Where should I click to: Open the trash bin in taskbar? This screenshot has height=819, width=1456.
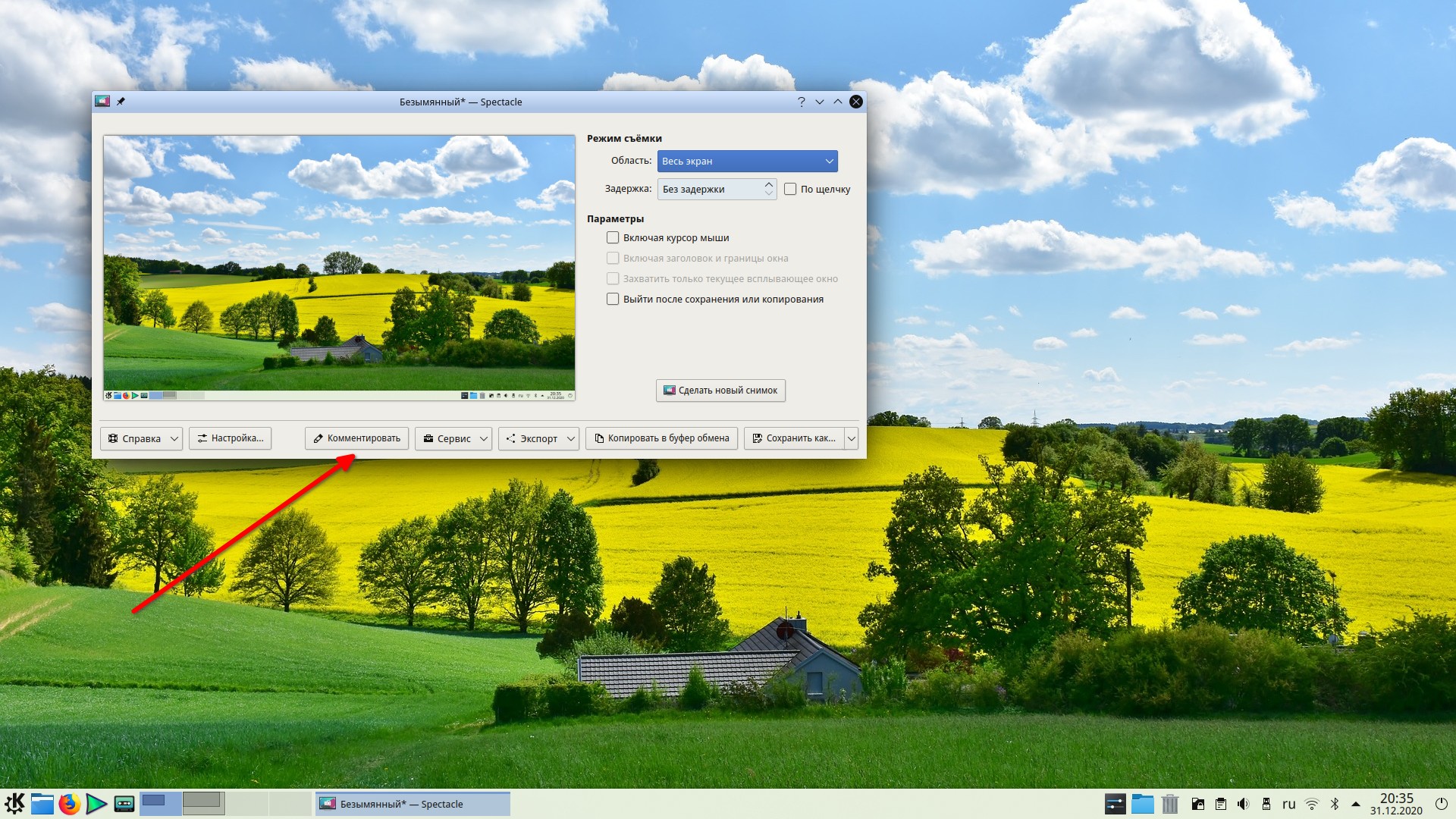(x=1170, y=804)
